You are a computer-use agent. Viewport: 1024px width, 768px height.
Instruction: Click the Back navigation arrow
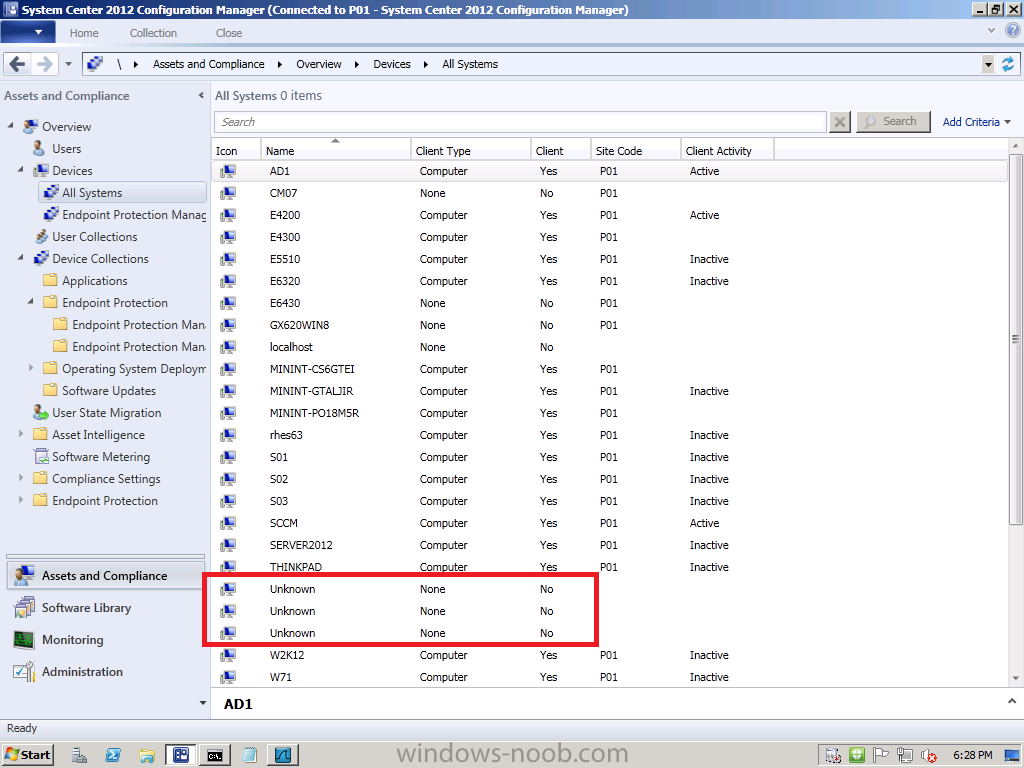tap(18, 64)
